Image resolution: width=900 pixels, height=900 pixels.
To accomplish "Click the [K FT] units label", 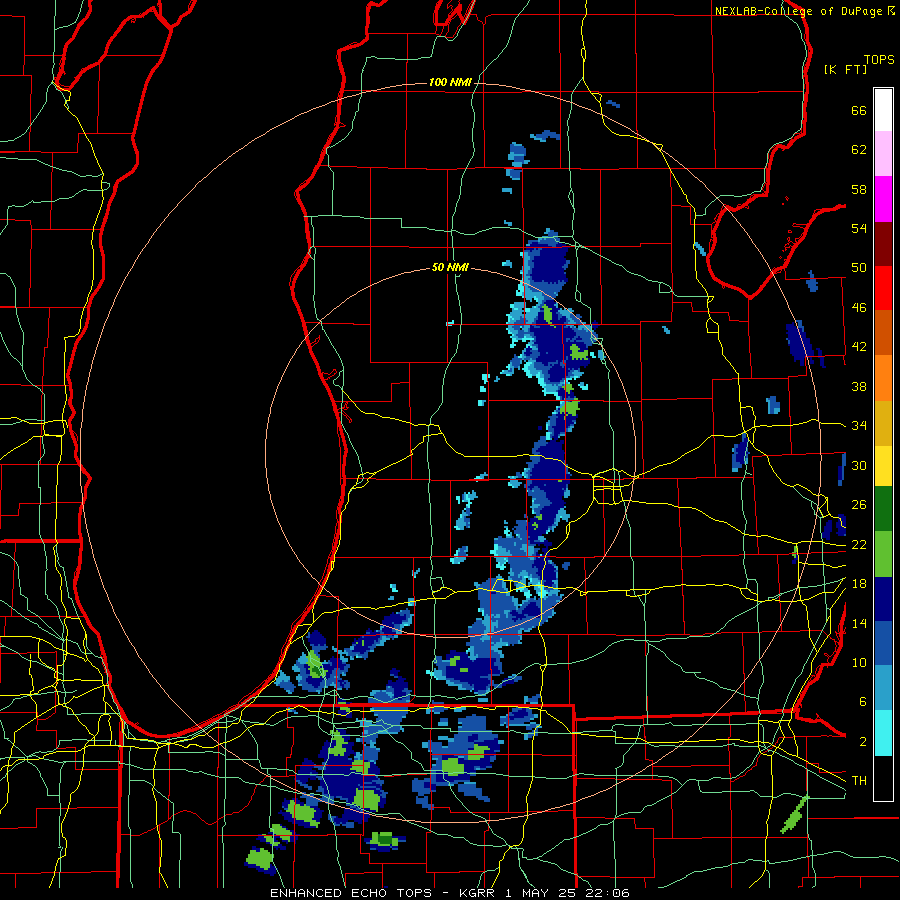I will 845,69.
